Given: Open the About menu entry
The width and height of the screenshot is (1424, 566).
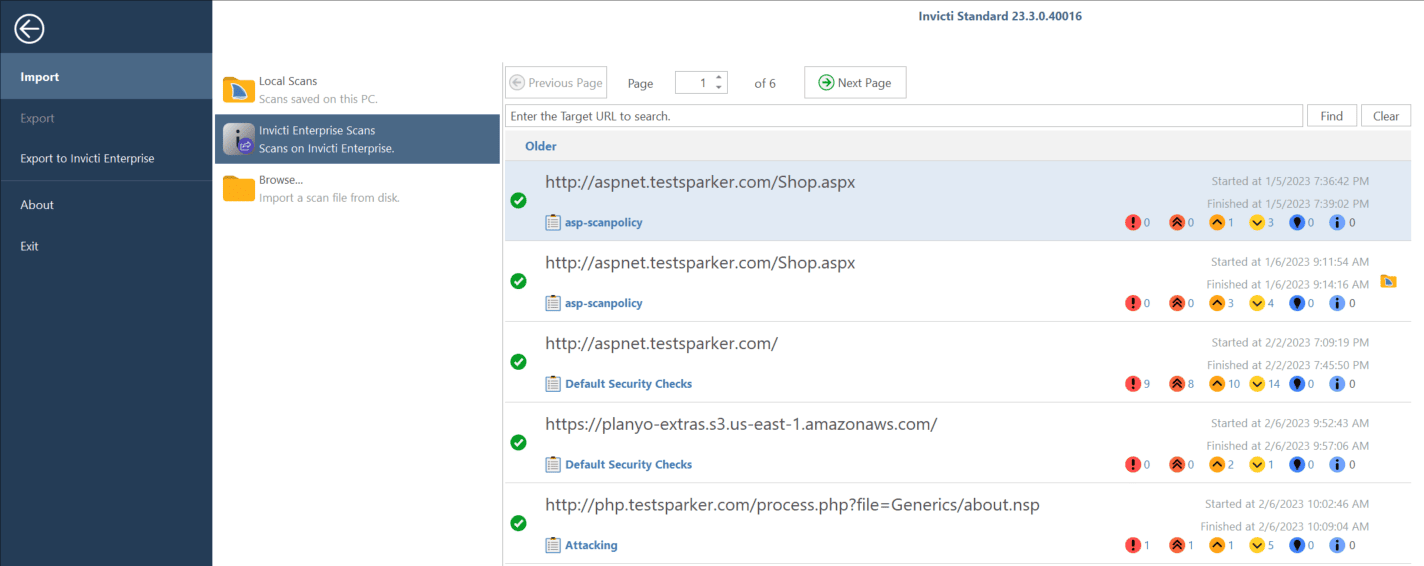Looking at the screenshot, I should [37, 205].
